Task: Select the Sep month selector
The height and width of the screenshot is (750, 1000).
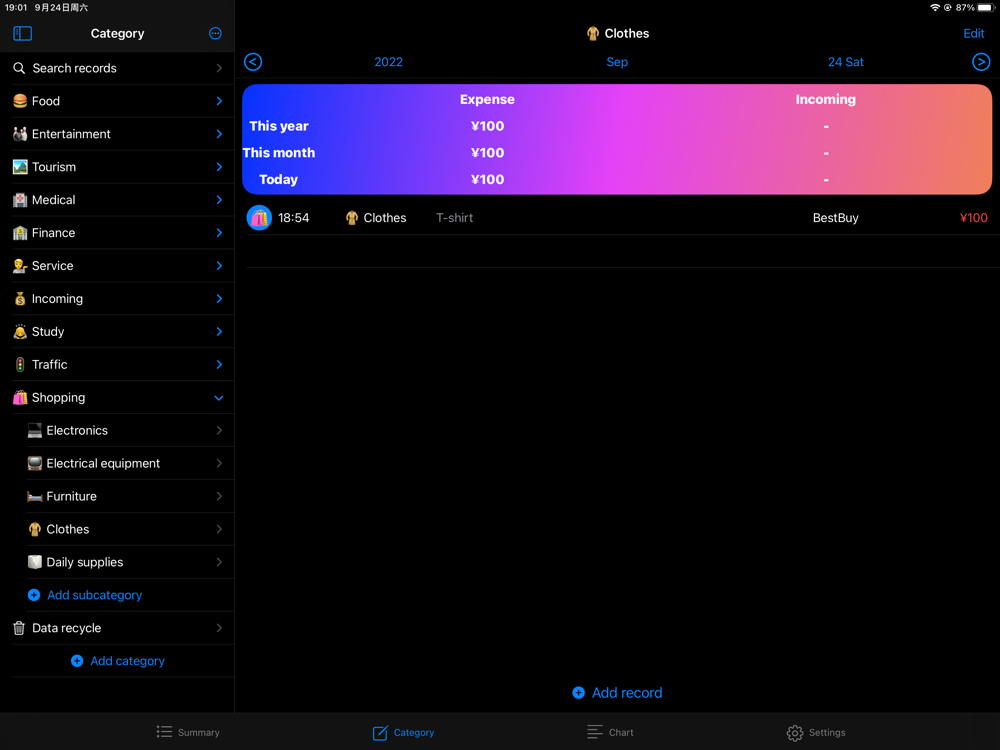Action: [x=617, y=62]
